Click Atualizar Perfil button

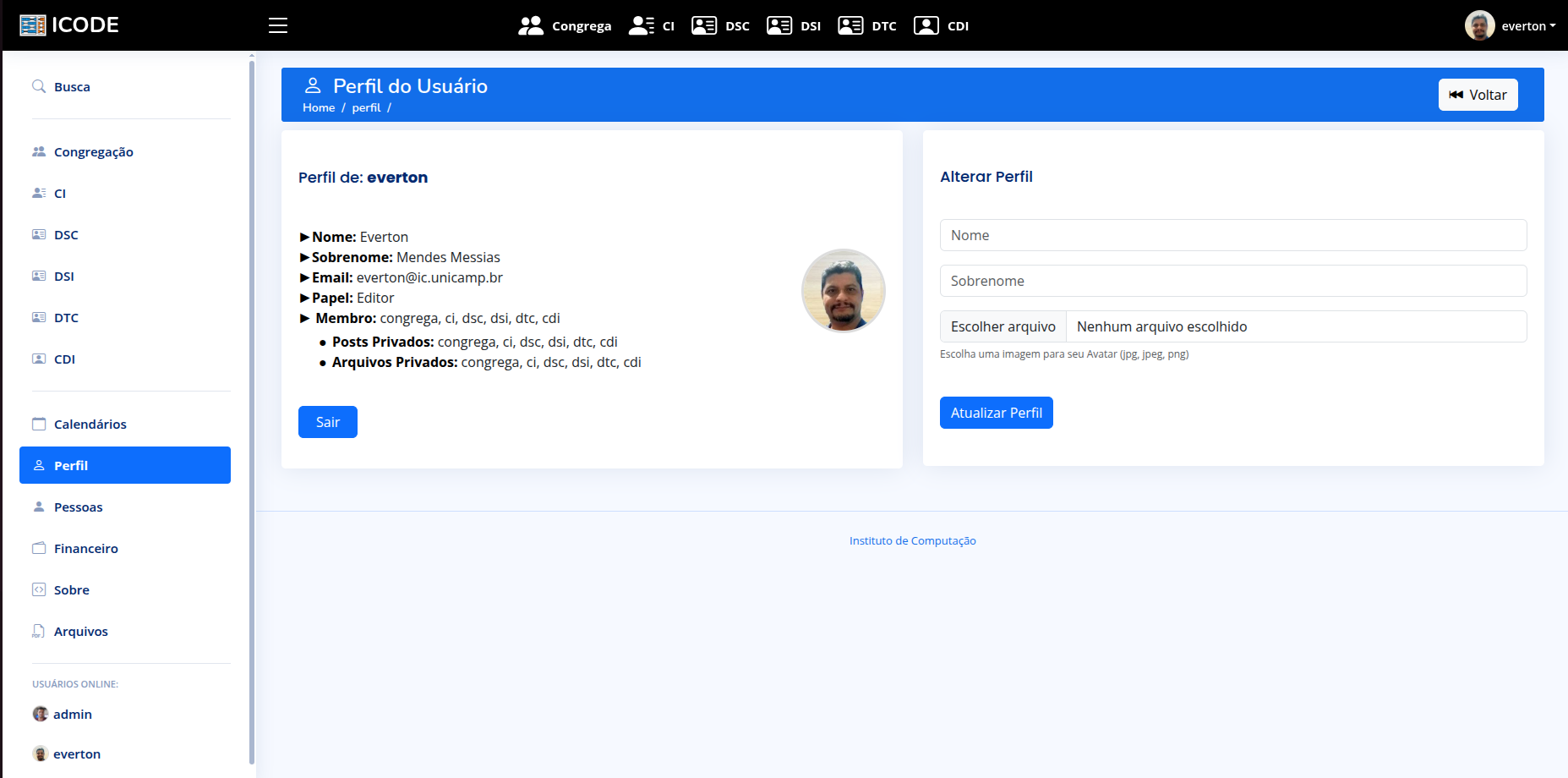pos(996,413)
